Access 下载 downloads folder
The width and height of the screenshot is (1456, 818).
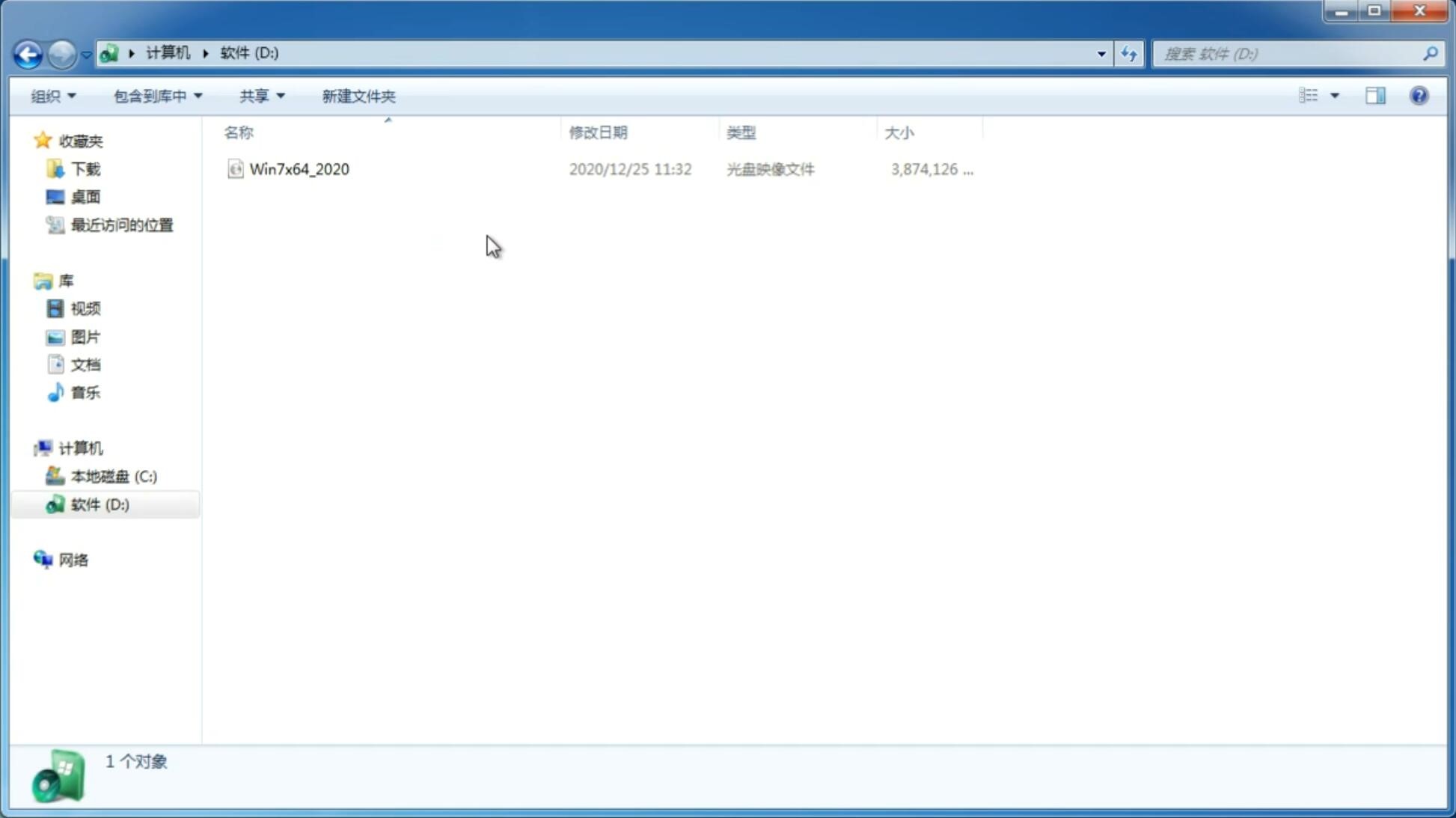click(85, 169)
